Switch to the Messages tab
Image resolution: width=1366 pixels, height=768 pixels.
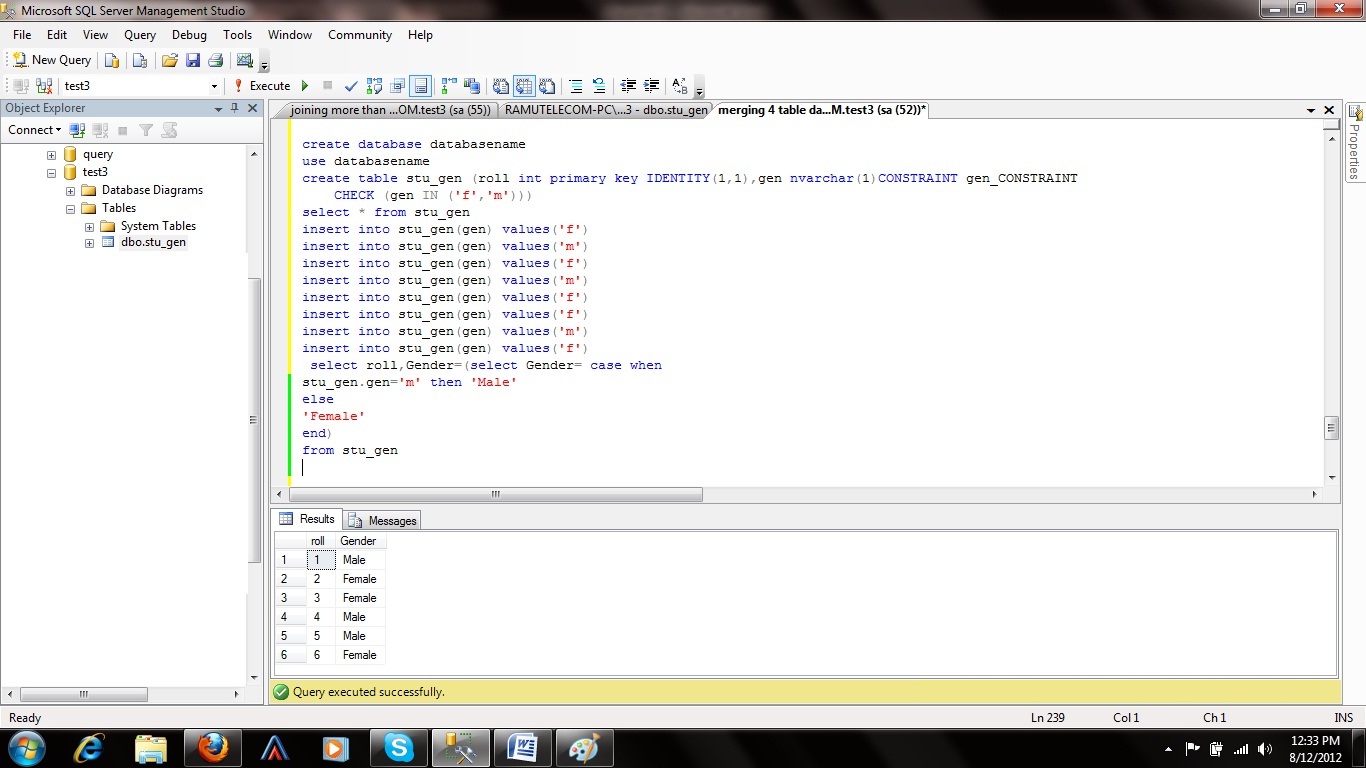(x=383, y=520)
